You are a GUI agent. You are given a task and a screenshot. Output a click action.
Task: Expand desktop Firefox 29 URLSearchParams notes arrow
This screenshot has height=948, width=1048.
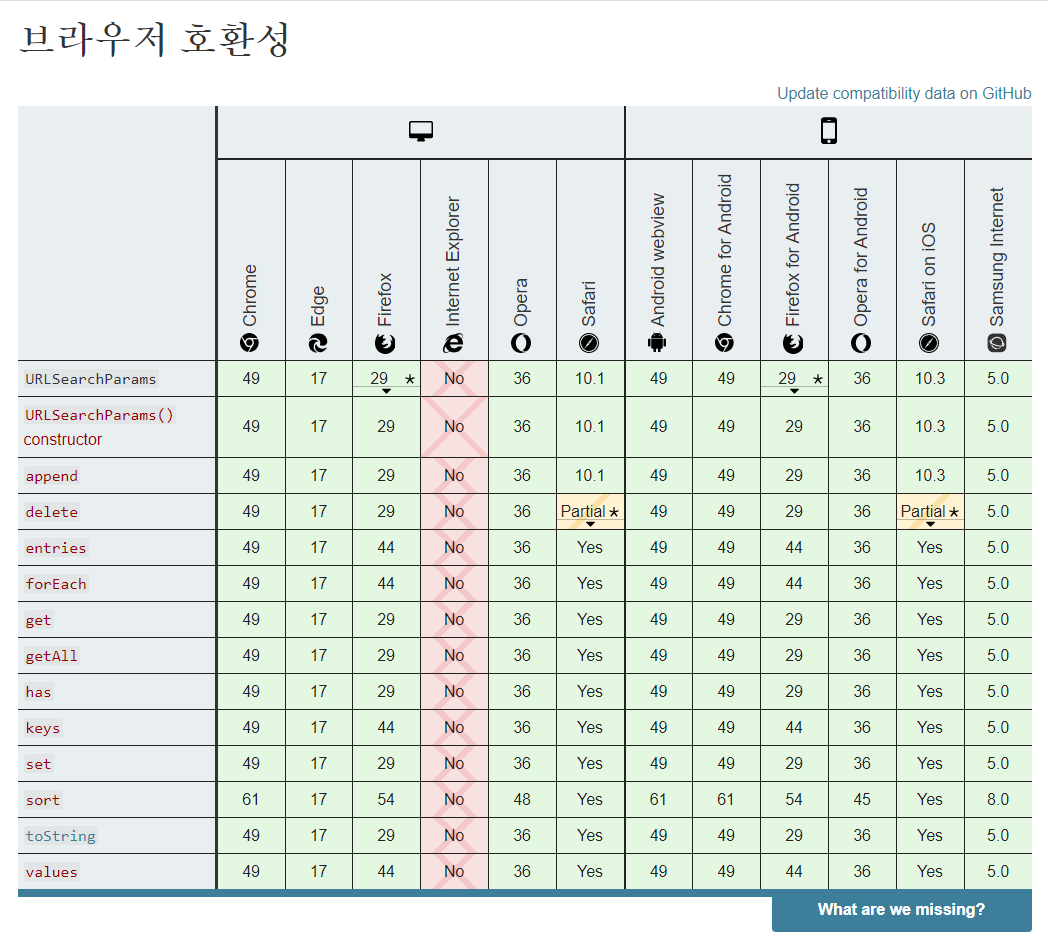pos(386,391)
